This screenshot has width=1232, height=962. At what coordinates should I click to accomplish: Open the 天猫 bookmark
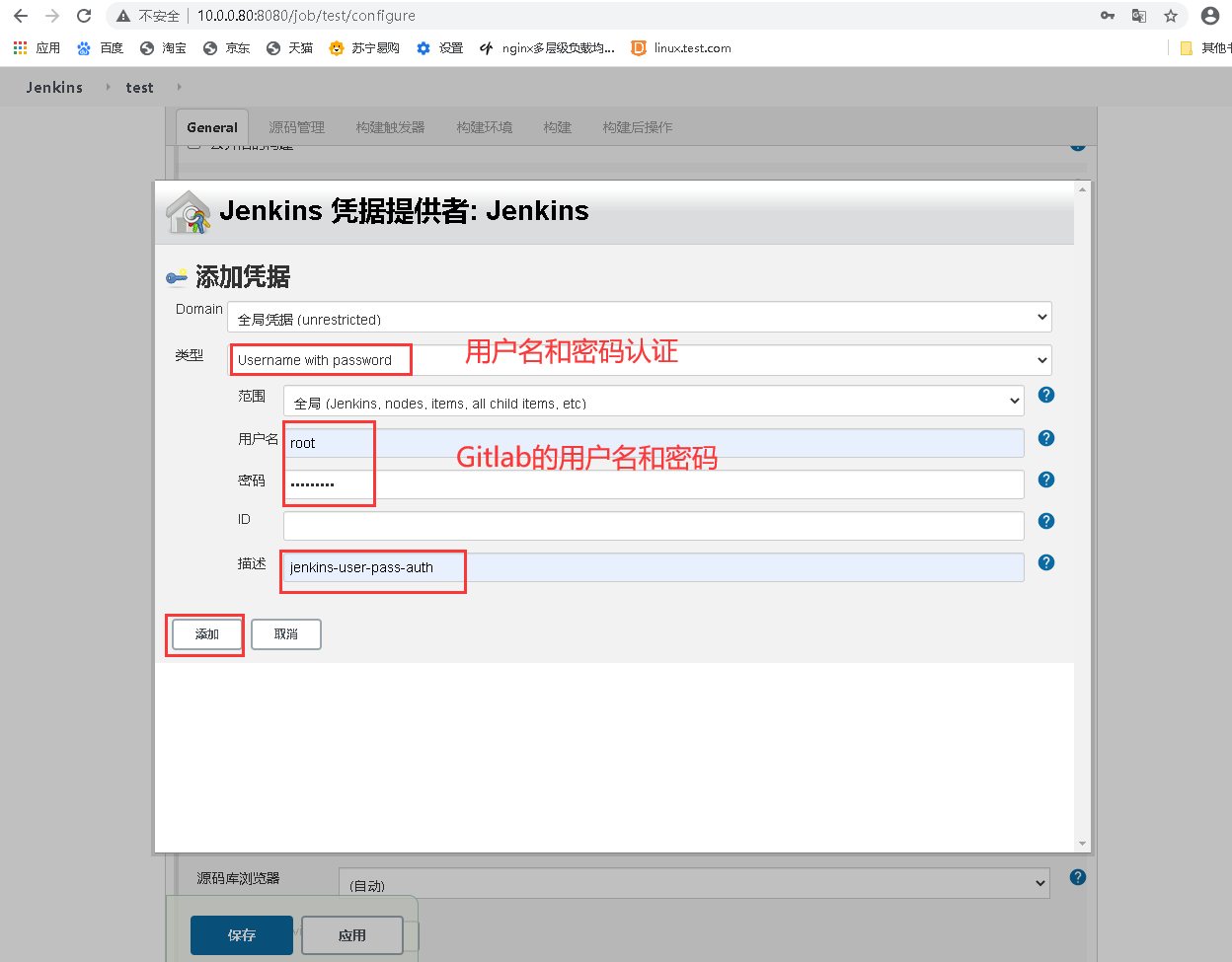click(x=289, y=47)
